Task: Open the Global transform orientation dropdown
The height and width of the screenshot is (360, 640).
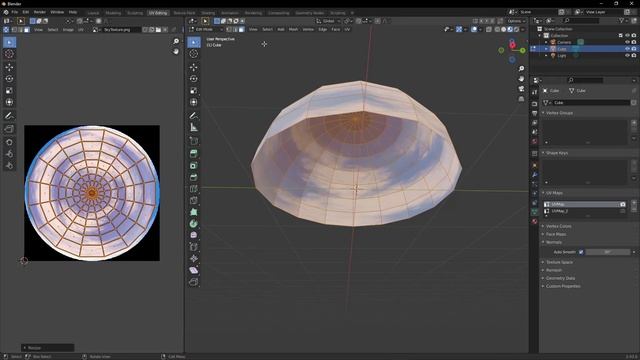Action: (x=329, y=21)
